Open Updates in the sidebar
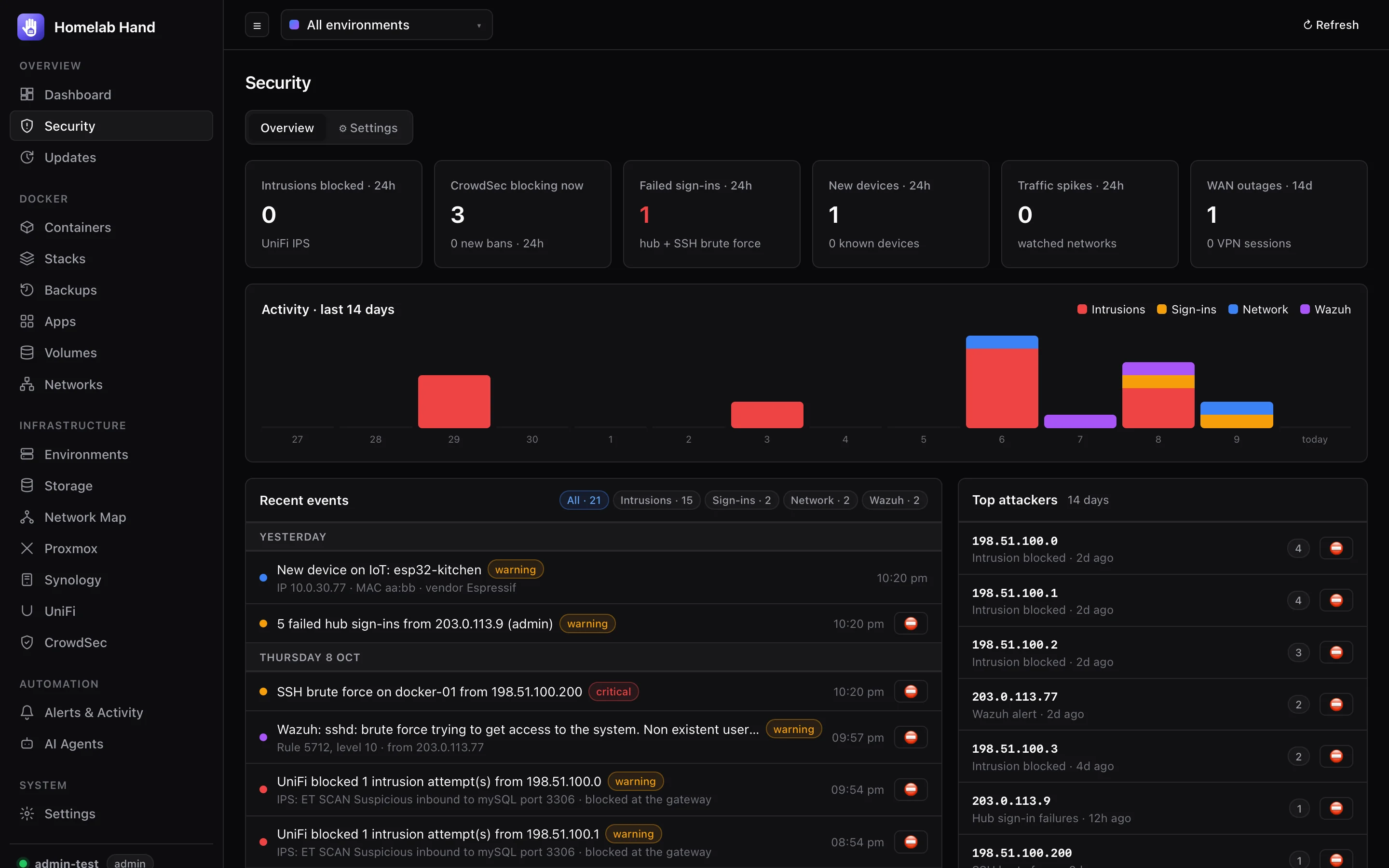1389x868 pixels. (111, 157)
